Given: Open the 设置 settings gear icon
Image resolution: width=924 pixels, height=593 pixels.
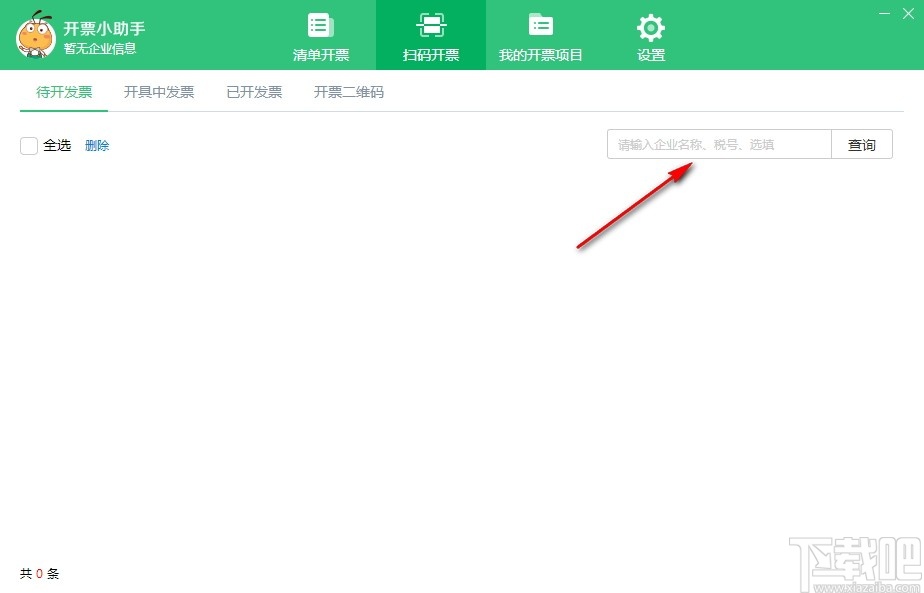Looking at the screenshot, I should coord(650,35).
